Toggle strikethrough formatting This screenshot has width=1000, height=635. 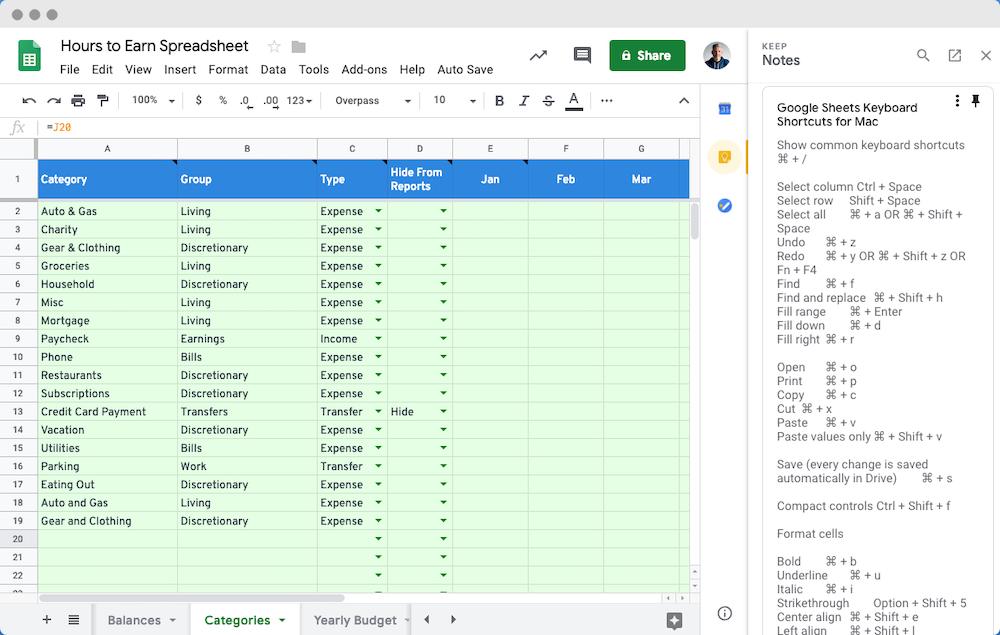pyautogui.click(x=548, y=101)
